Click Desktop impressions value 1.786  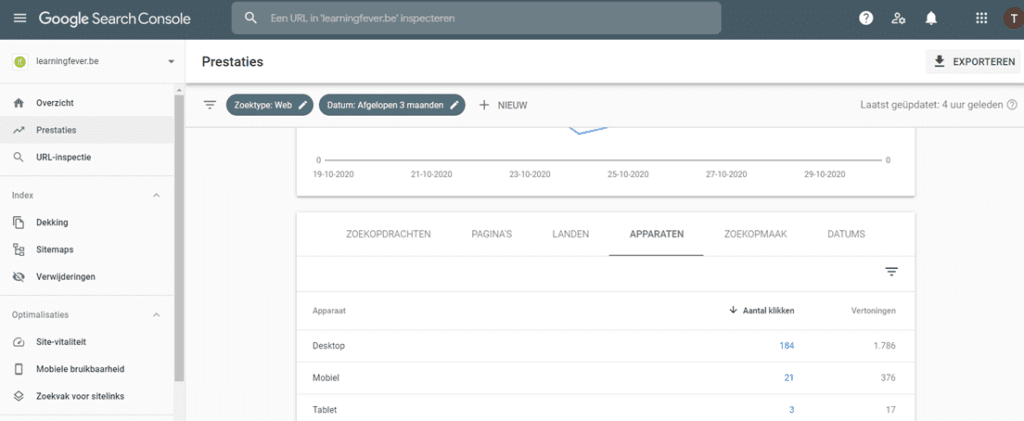pyautogui.click(x=884, y=346)
